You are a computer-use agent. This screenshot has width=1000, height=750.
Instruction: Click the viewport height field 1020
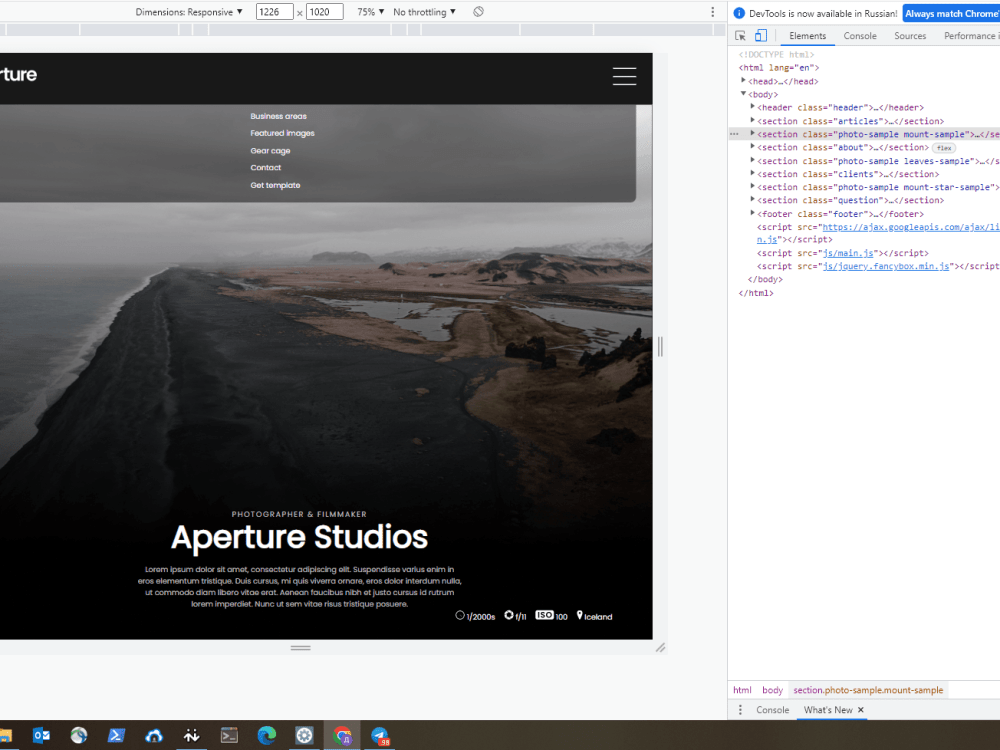click(x=325, y=11)
